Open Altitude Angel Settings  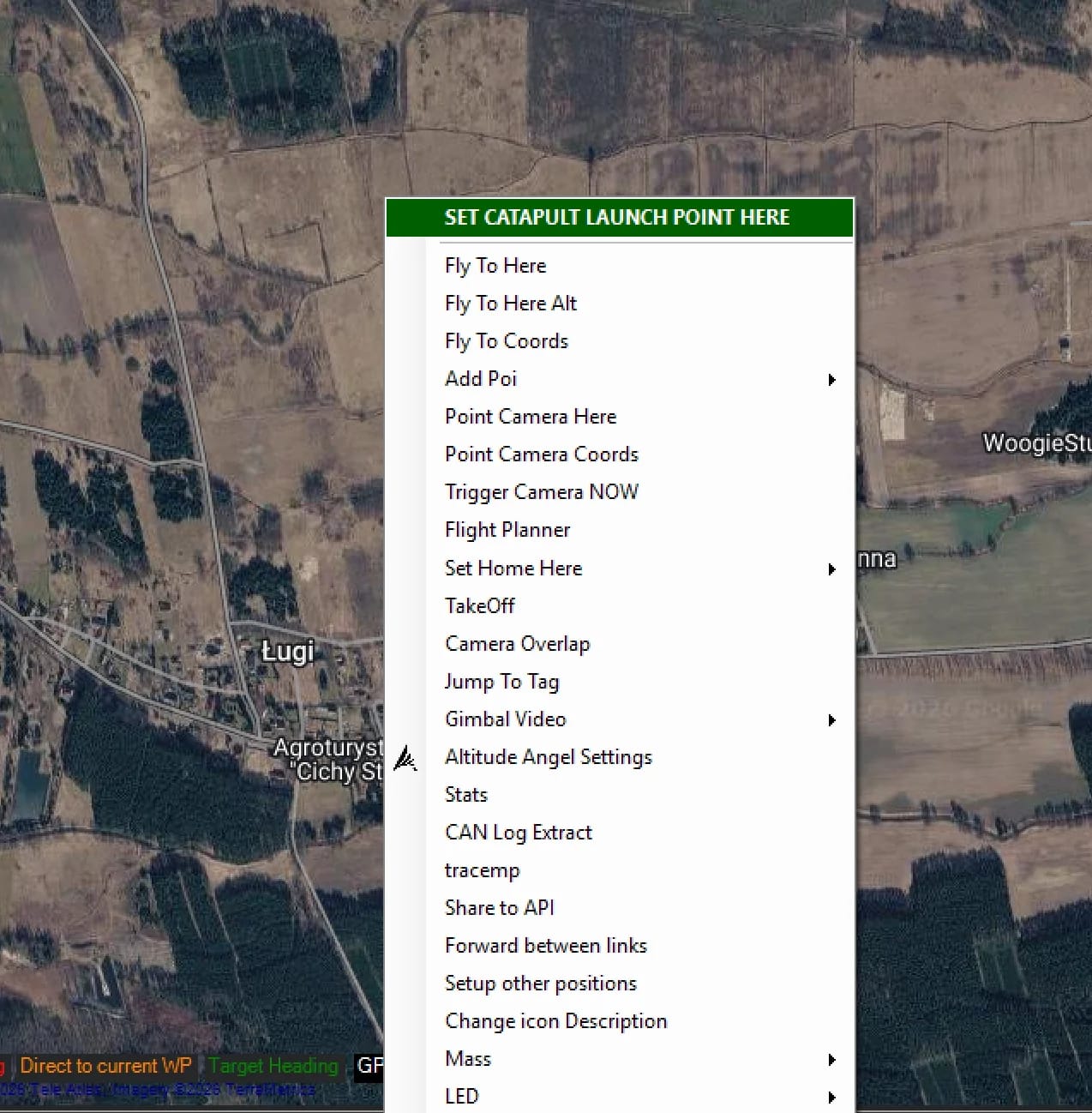click(619, 756)
